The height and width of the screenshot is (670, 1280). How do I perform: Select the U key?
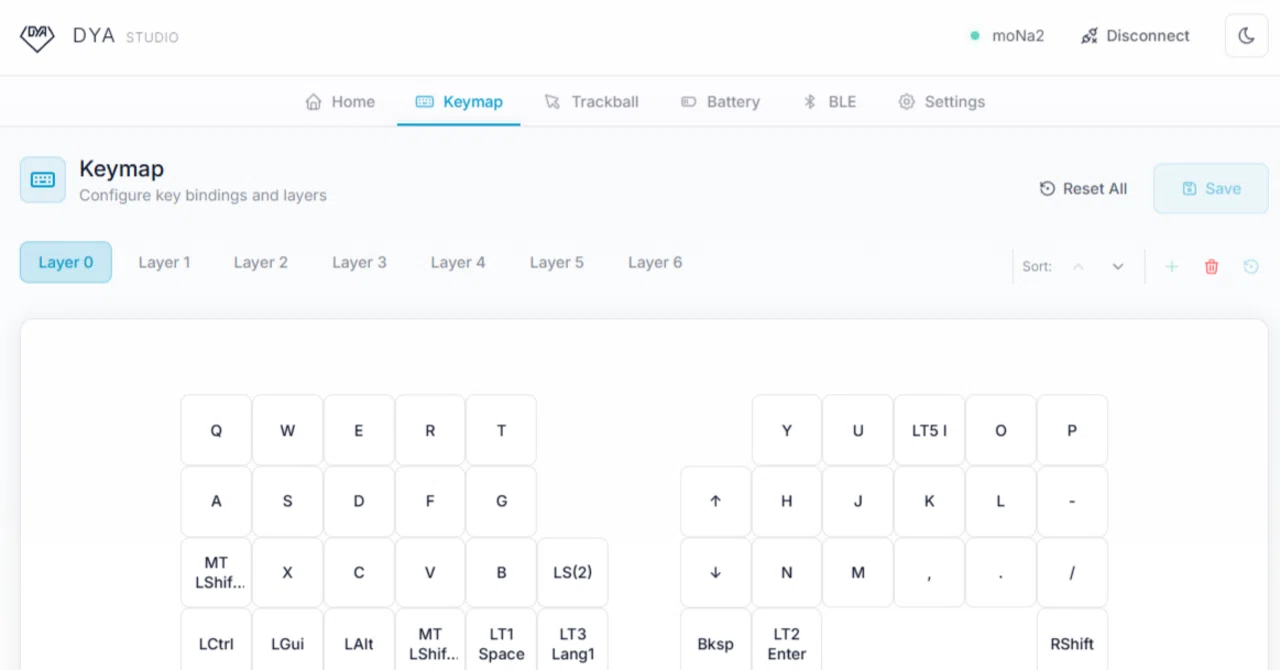point(858,430)
